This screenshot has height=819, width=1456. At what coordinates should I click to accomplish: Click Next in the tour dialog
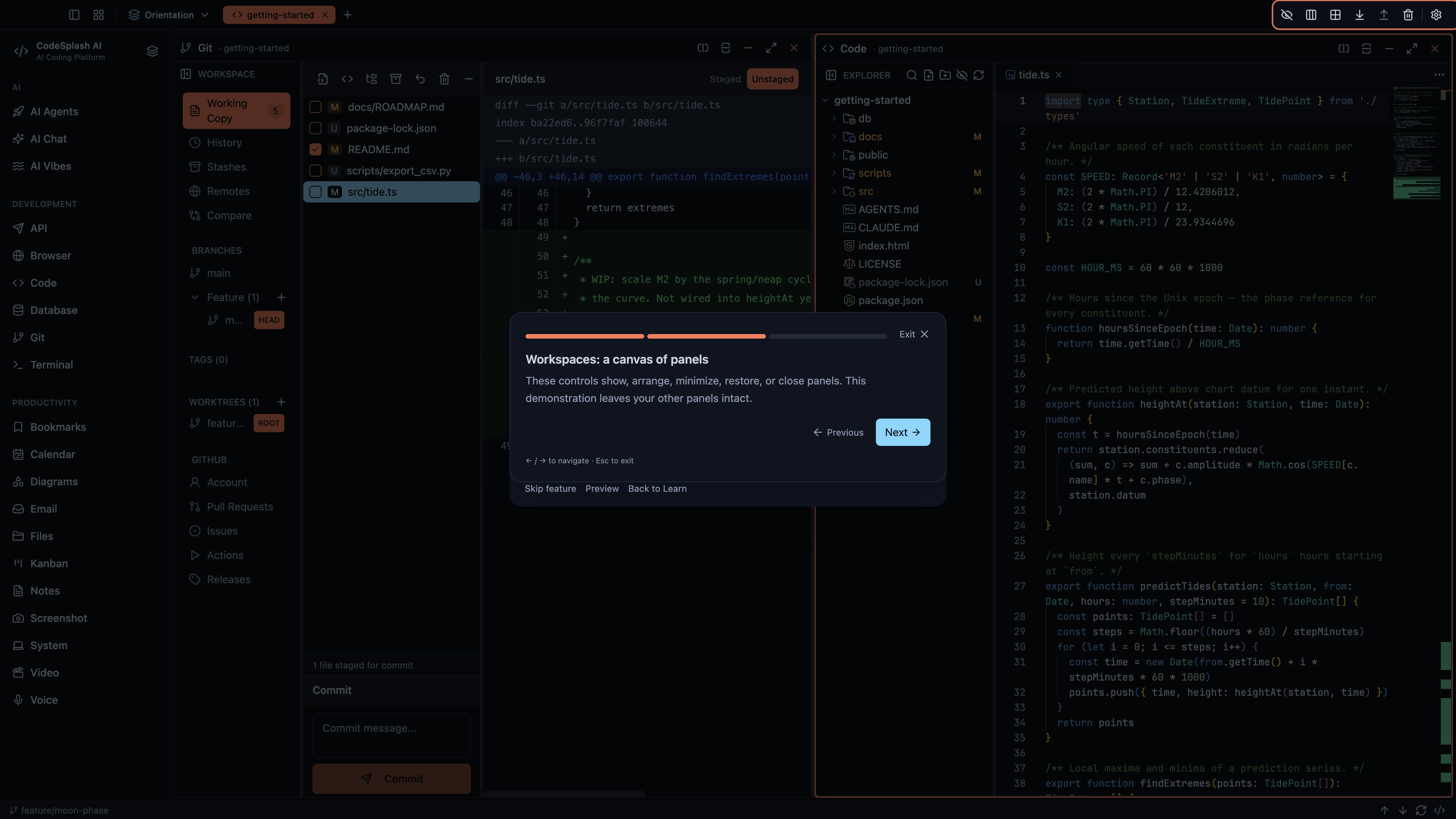tap(903, 432)
